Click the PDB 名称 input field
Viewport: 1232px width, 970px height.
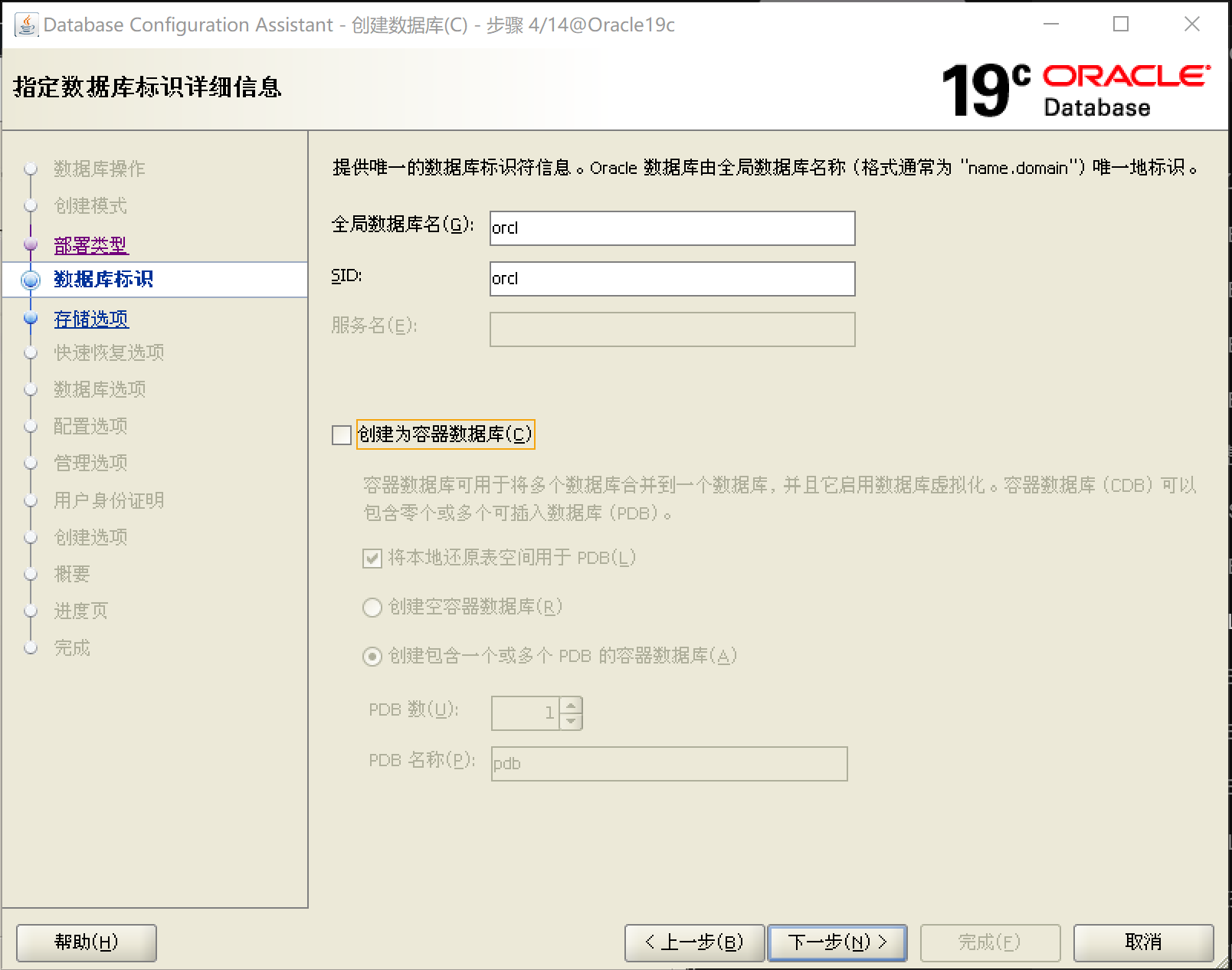pyautogui.click(x=670, y=764)
